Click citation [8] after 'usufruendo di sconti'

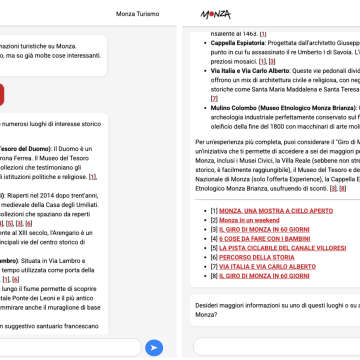click(342, 189)
